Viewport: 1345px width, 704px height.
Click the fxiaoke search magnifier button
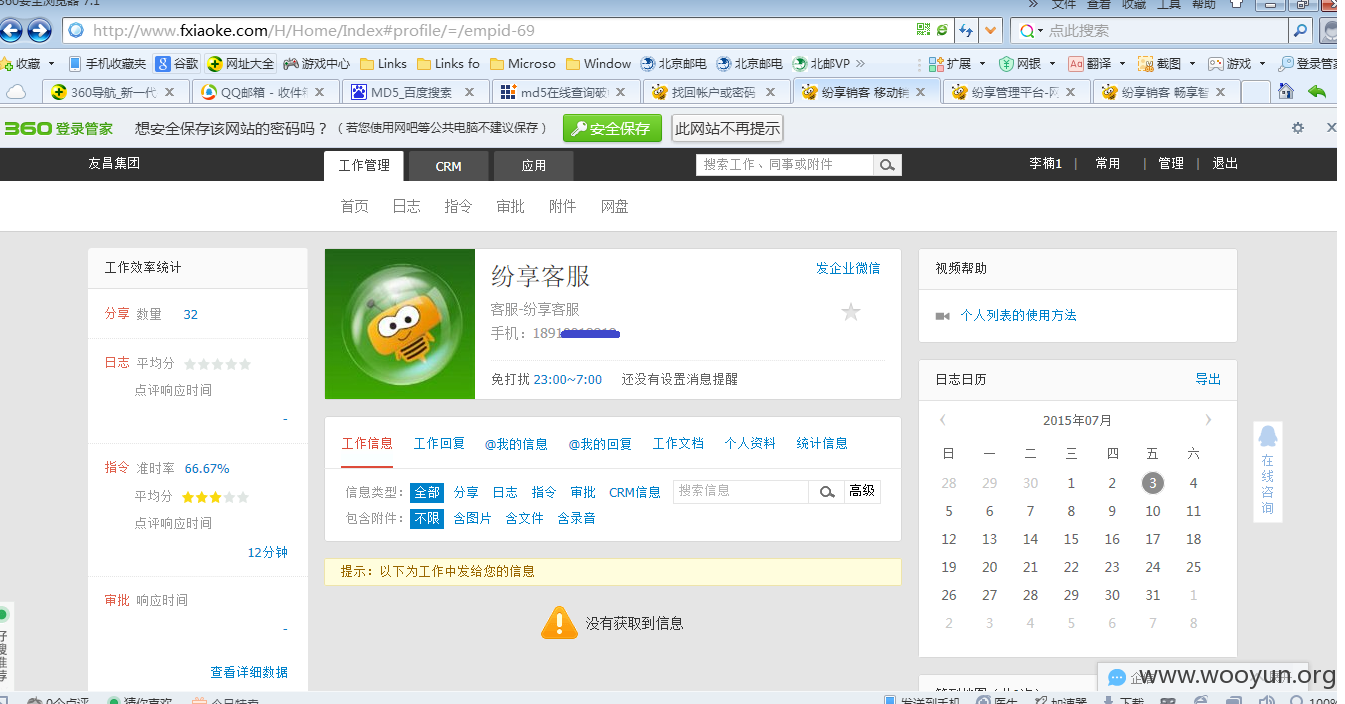click(x=887, y=164)
